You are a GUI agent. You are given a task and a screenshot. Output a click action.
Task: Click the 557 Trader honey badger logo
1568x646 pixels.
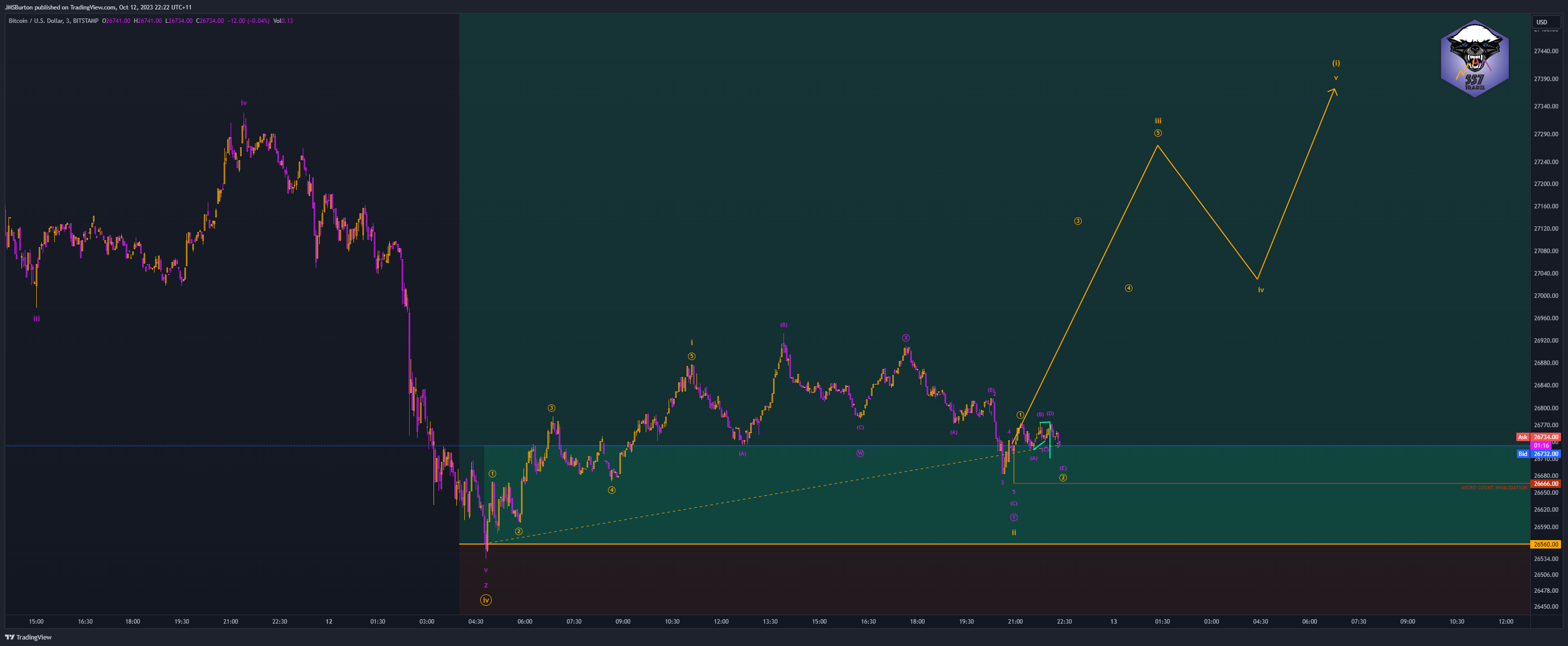coord(1474,59)
